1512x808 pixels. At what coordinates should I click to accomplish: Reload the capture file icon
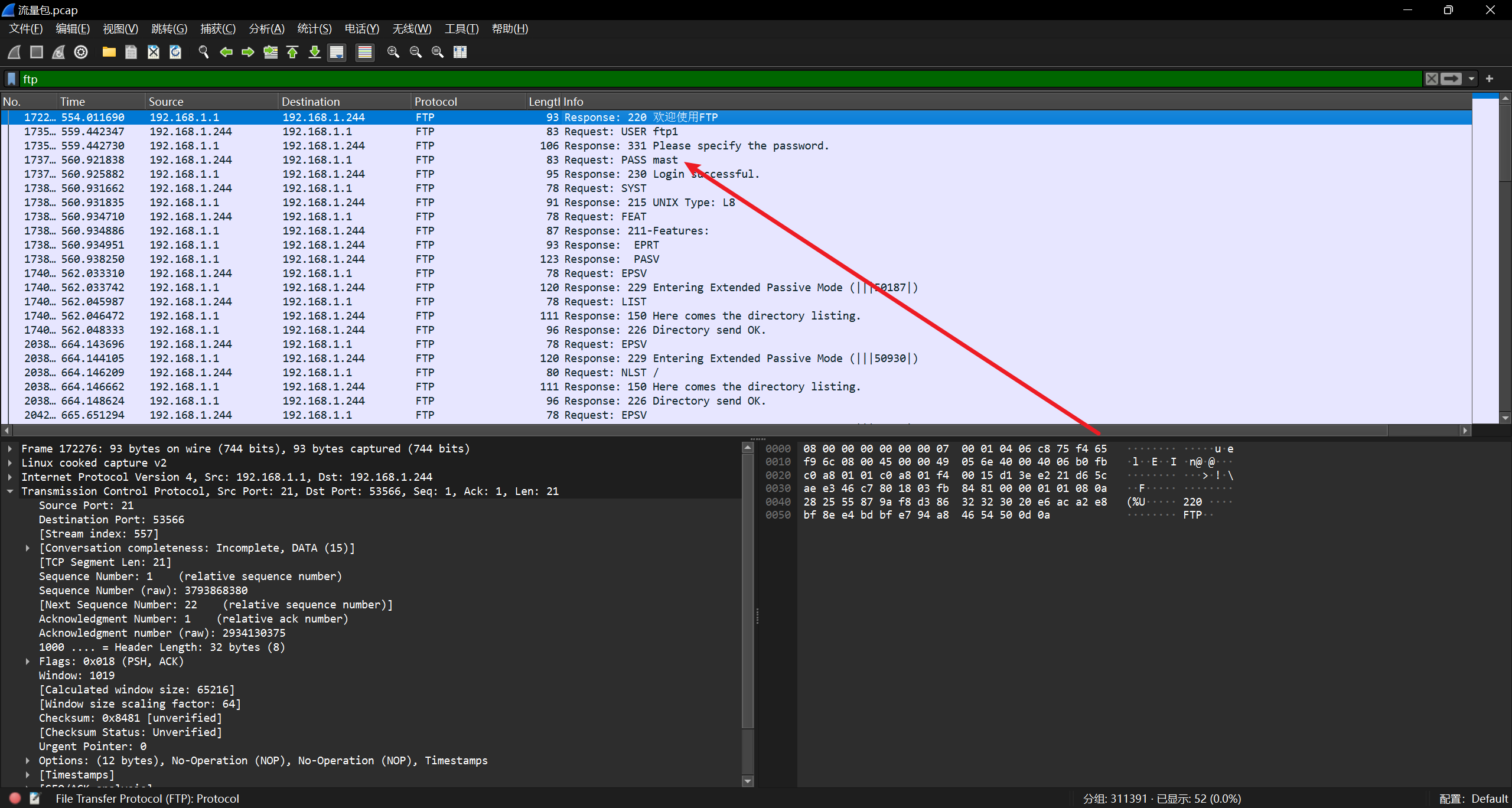point(175,53)
